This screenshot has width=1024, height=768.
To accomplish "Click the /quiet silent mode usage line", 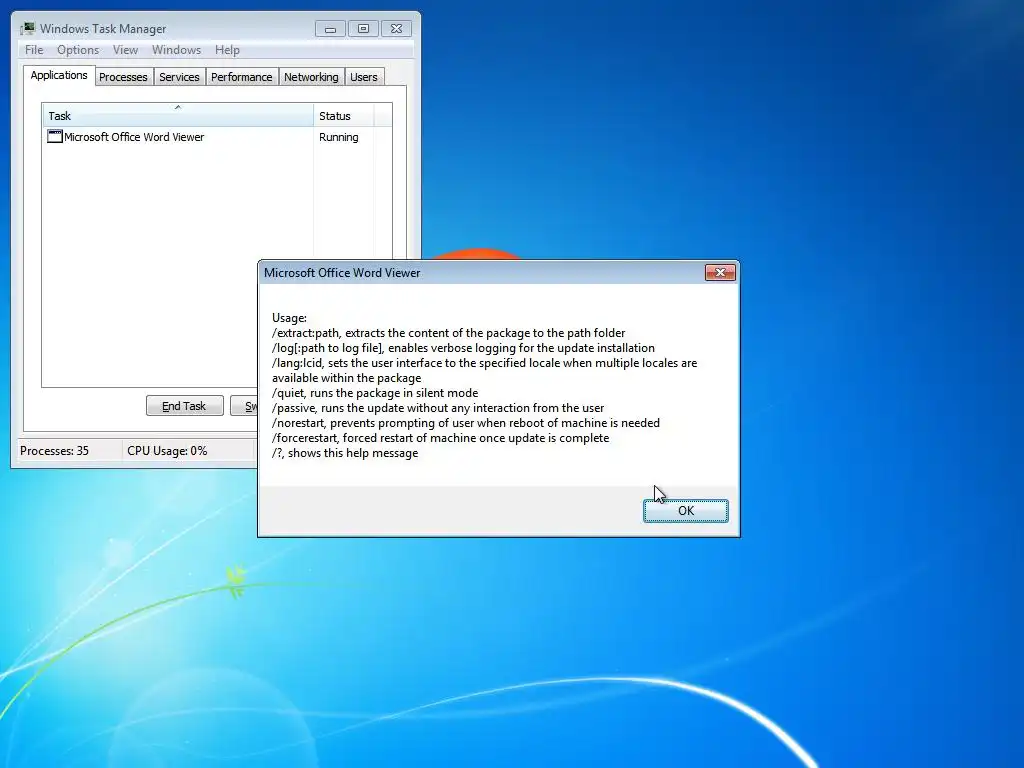I will (375, 392).
